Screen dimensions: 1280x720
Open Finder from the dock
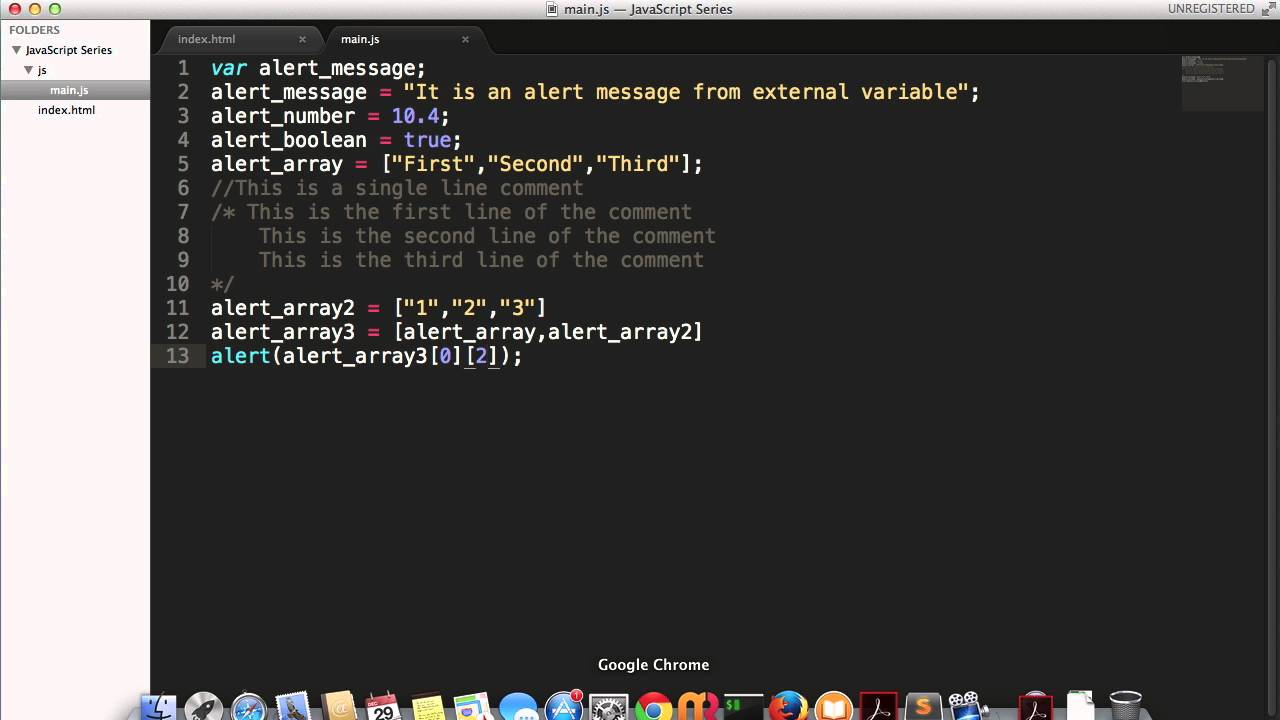(158, 707)
